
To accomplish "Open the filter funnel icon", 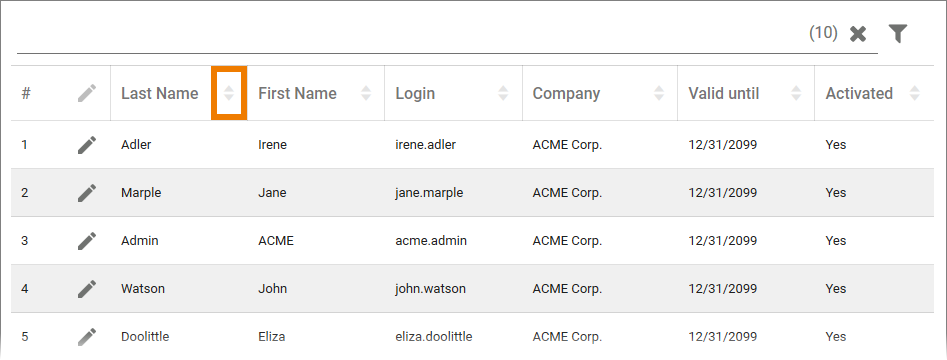I will pyautogui.click(x=898, y=34).
